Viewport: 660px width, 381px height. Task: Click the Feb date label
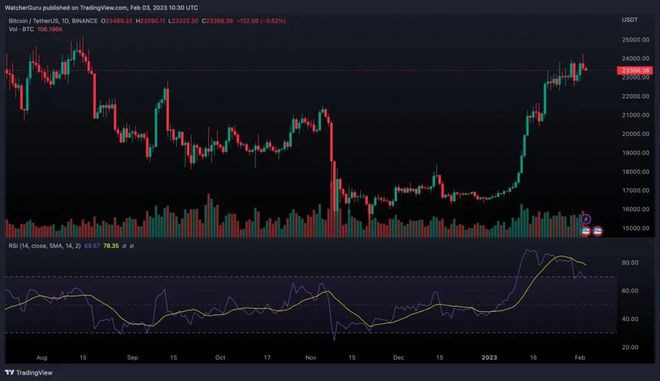580,357
